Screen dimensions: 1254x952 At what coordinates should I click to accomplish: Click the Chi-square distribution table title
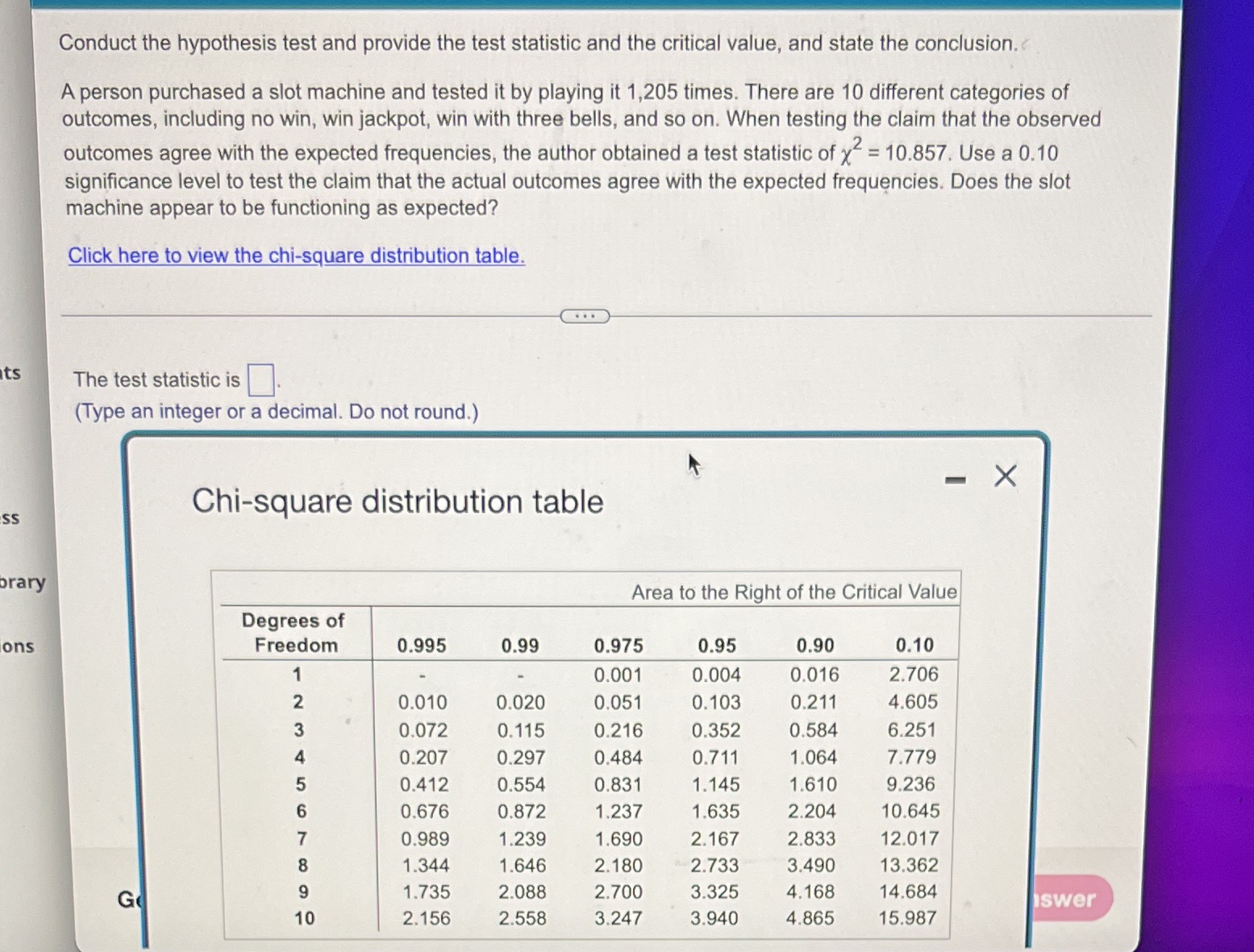(x=397, y=501)
